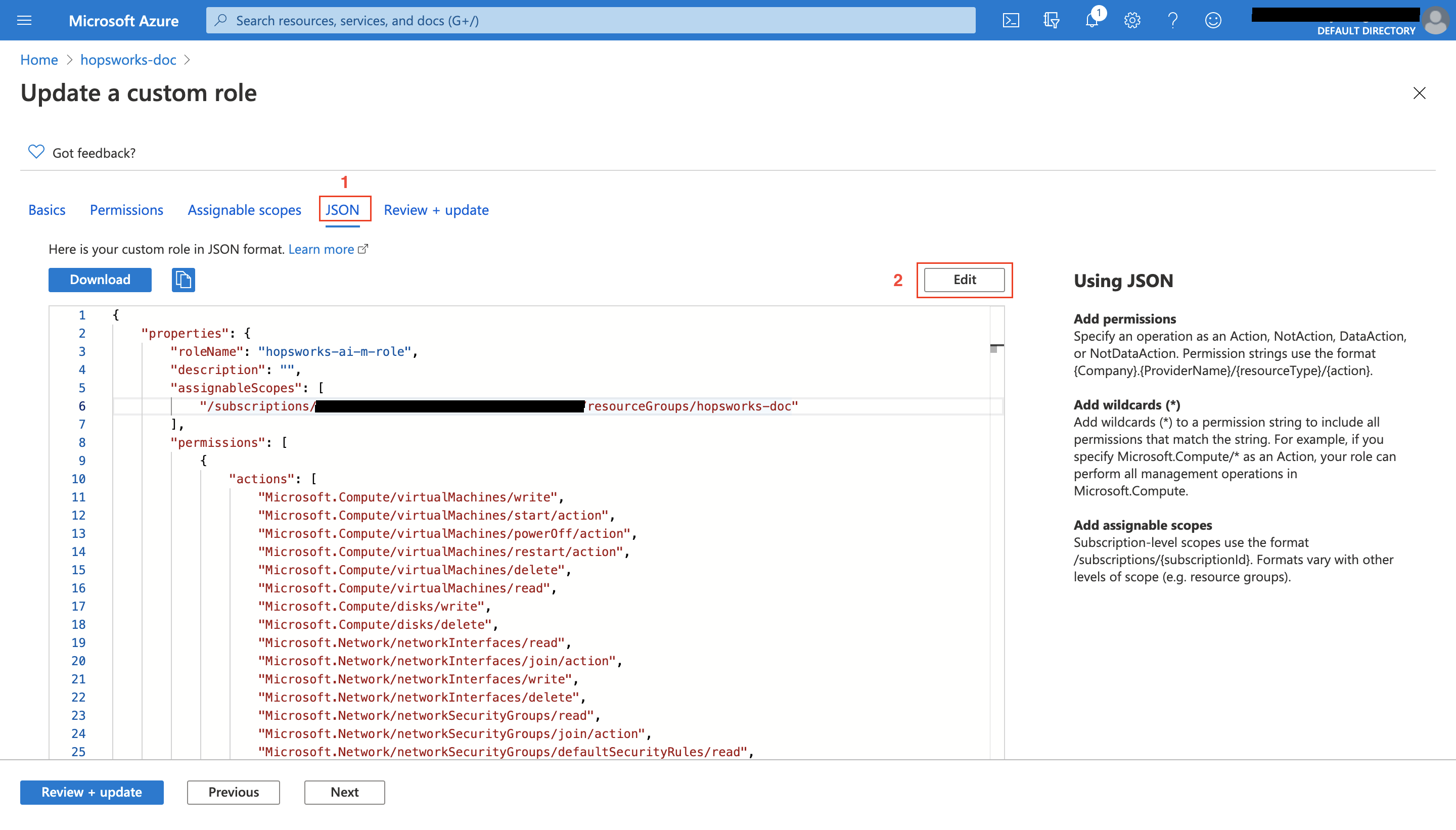
Task: Navigate to hopsworks-doc breadcrumb
Action: tap(128, 60)
